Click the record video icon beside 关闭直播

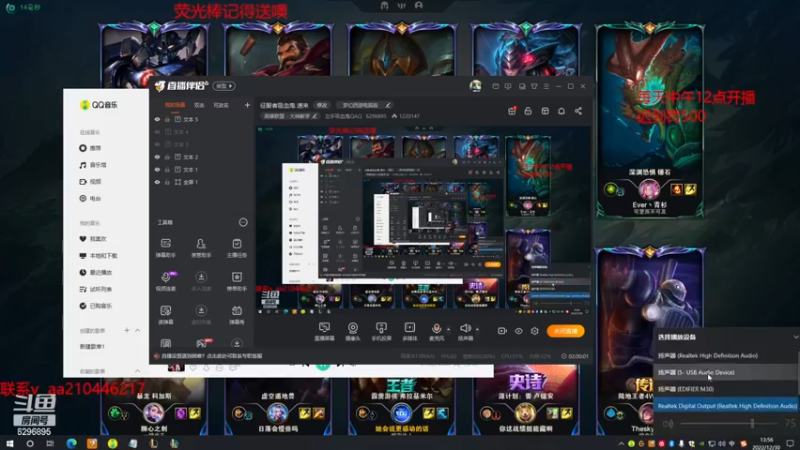pyautogui.click(x=502, y=331)
